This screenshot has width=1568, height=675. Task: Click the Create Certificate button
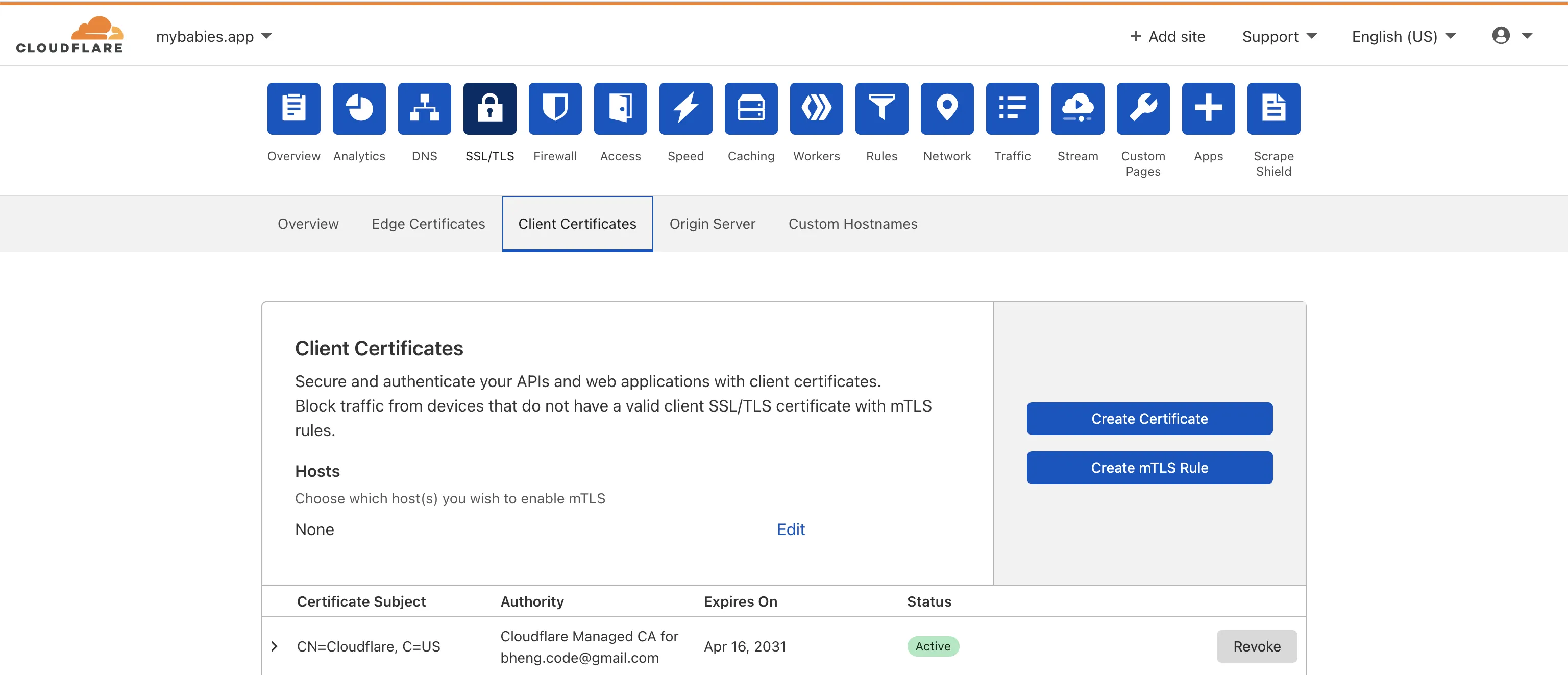[1148, 419]
